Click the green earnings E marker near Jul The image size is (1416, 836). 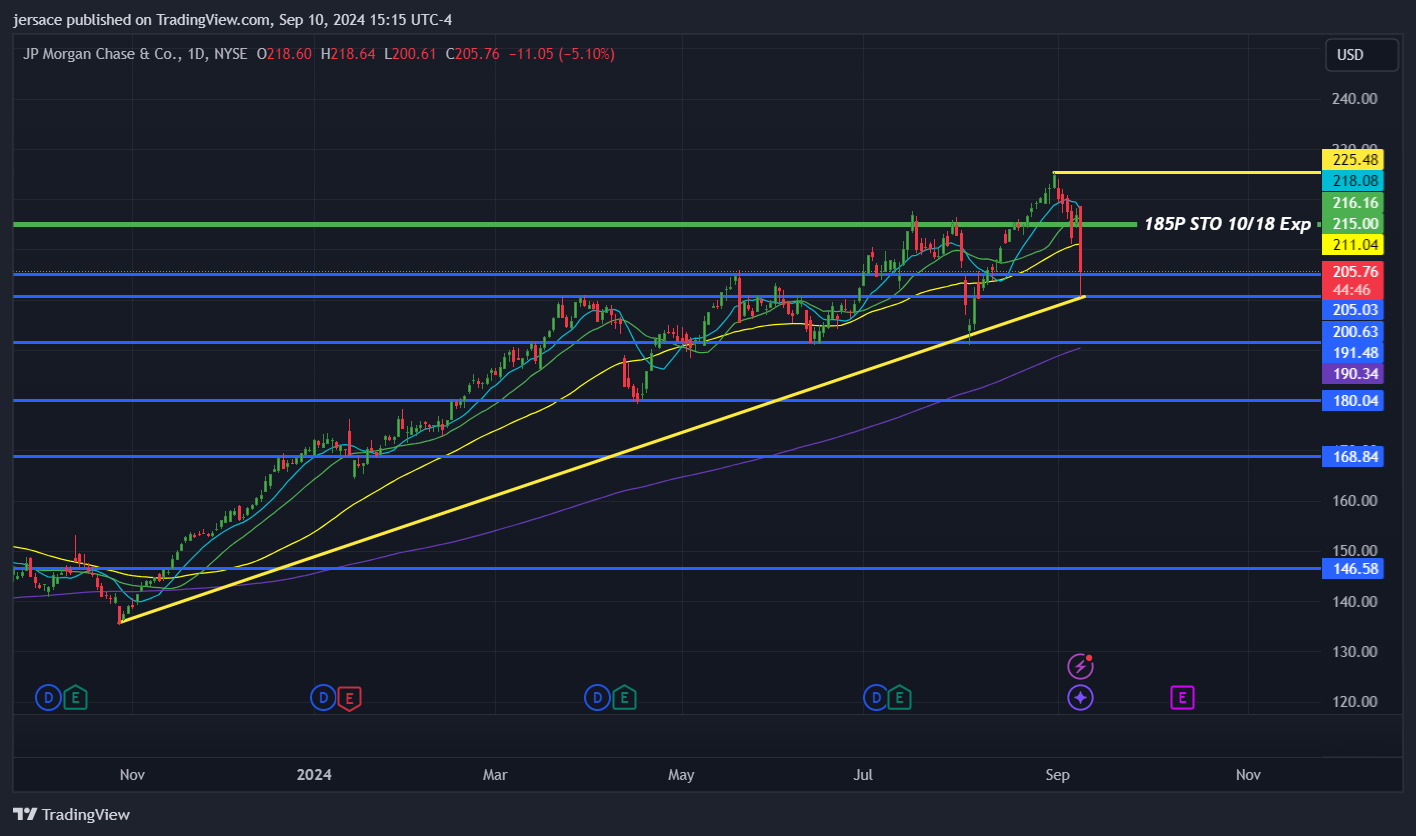tap(900, 698)
